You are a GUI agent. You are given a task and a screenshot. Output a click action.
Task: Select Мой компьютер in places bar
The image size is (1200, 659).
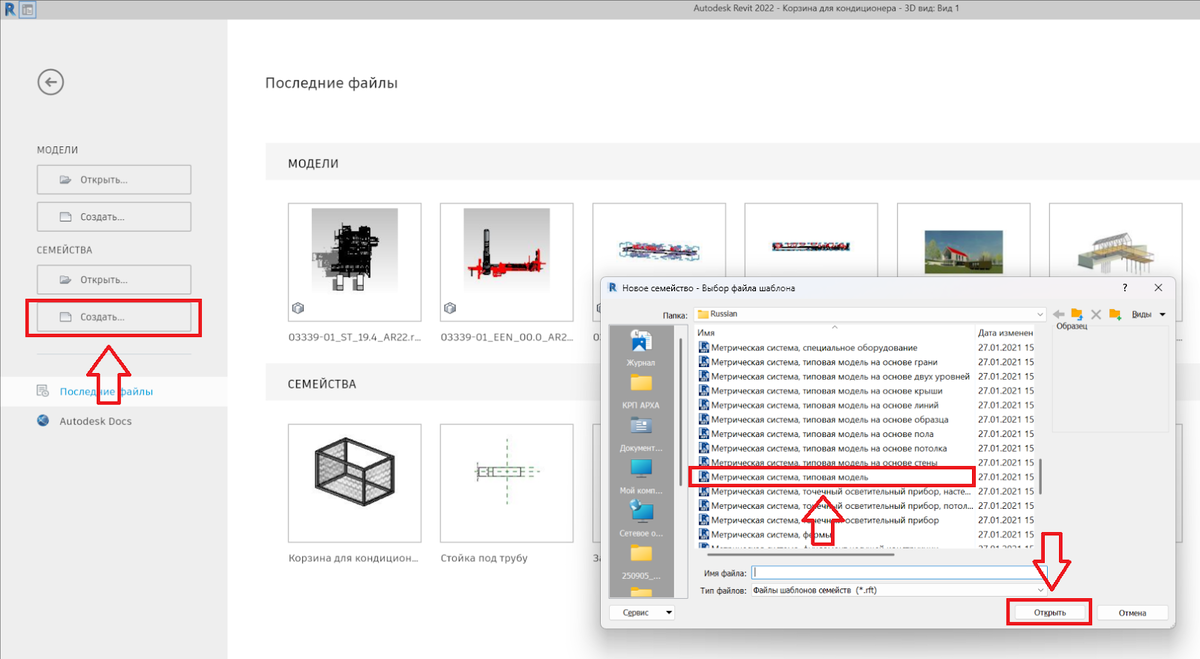pyautogui.click(x=640, y=477)
